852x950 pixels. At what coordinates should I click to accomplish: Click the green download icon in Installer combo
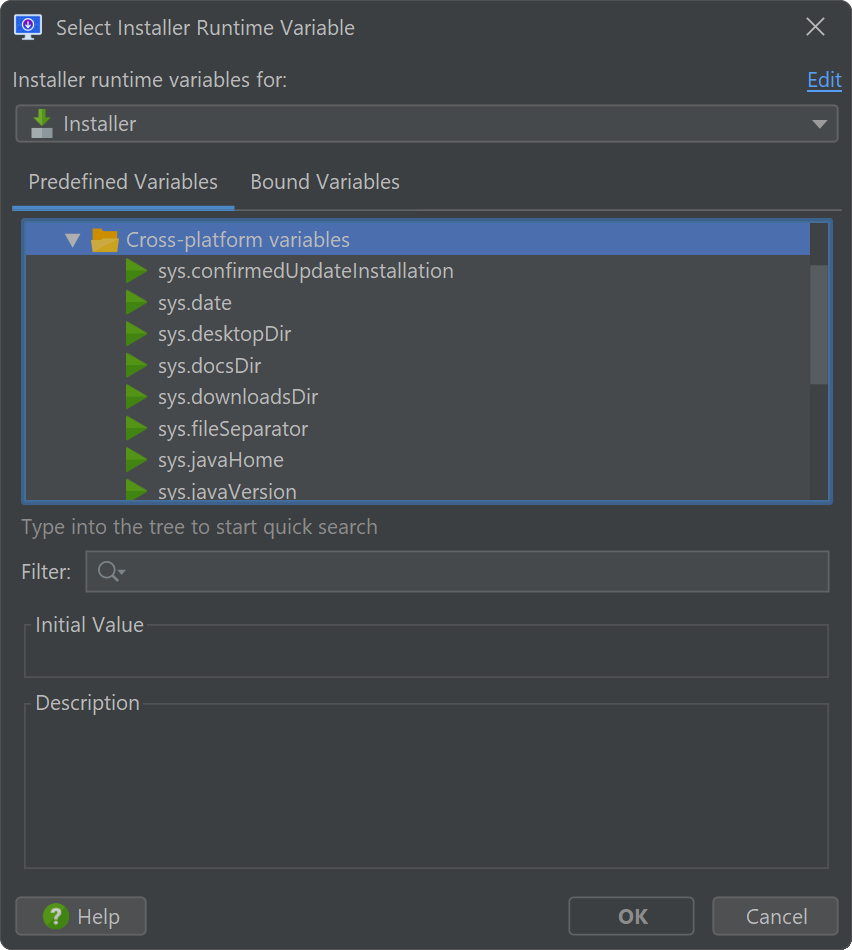click(x=41, y=124)
